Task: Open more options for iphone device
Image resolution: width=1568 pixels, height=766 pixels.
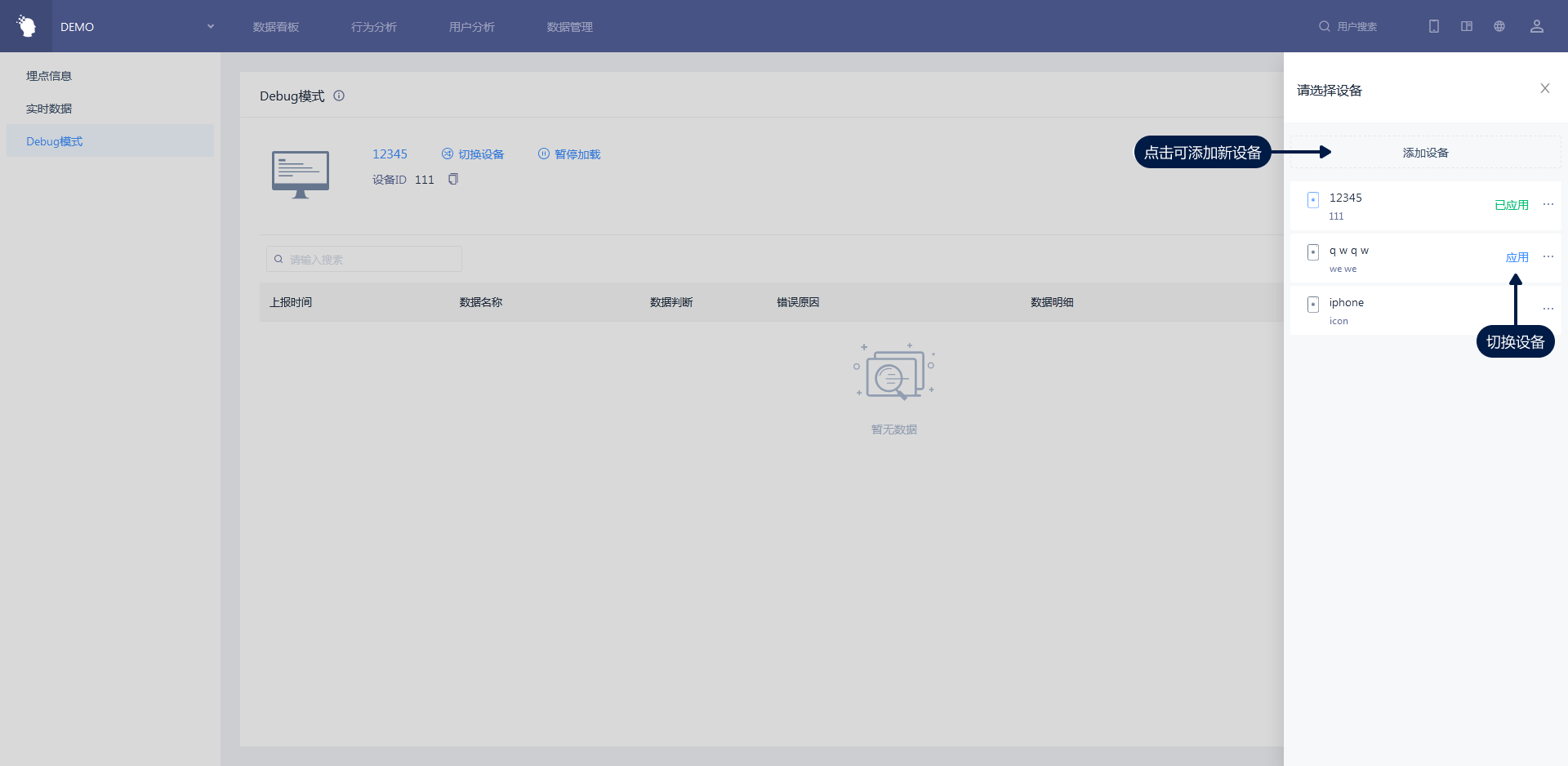Action: [1548, 309]
